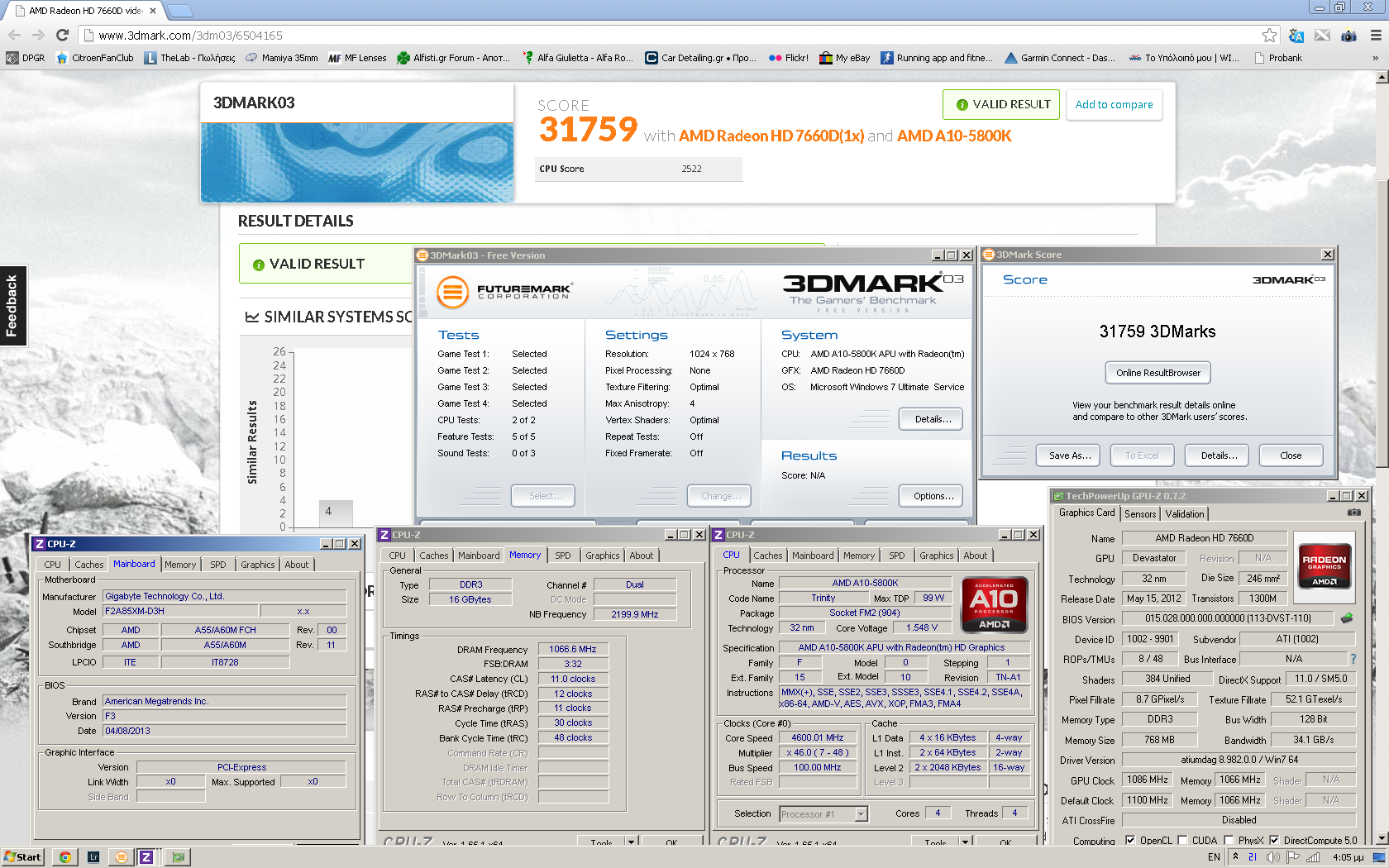Open the Lightroom taskbar icon

click(x=93, y=856)
